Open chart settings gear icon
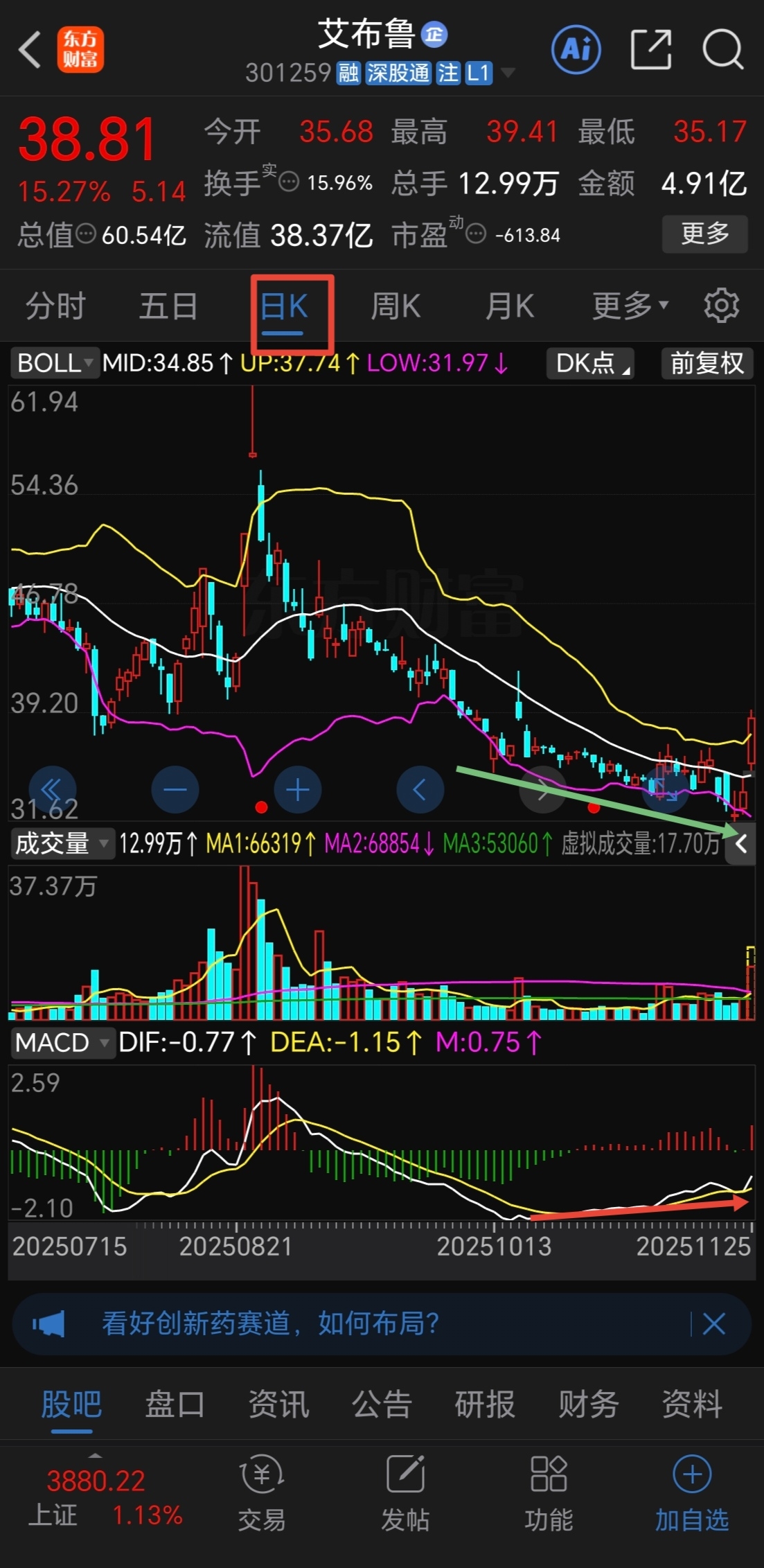The image size is (764, 1568). [x=721, y=306]
